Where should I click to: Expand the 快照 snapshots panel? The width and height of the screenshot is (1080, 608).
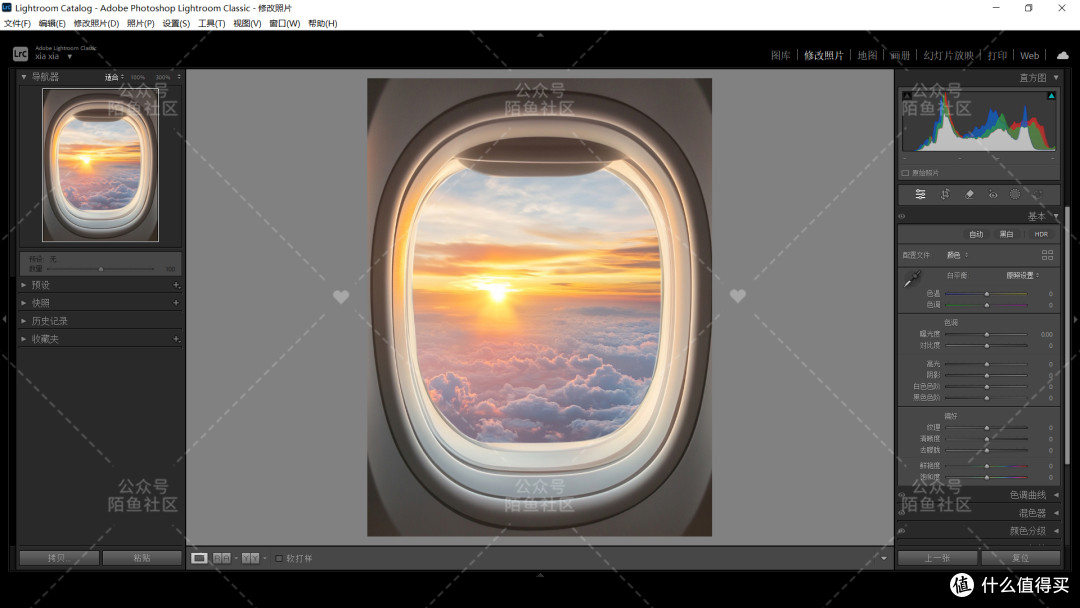pos(24,303)
